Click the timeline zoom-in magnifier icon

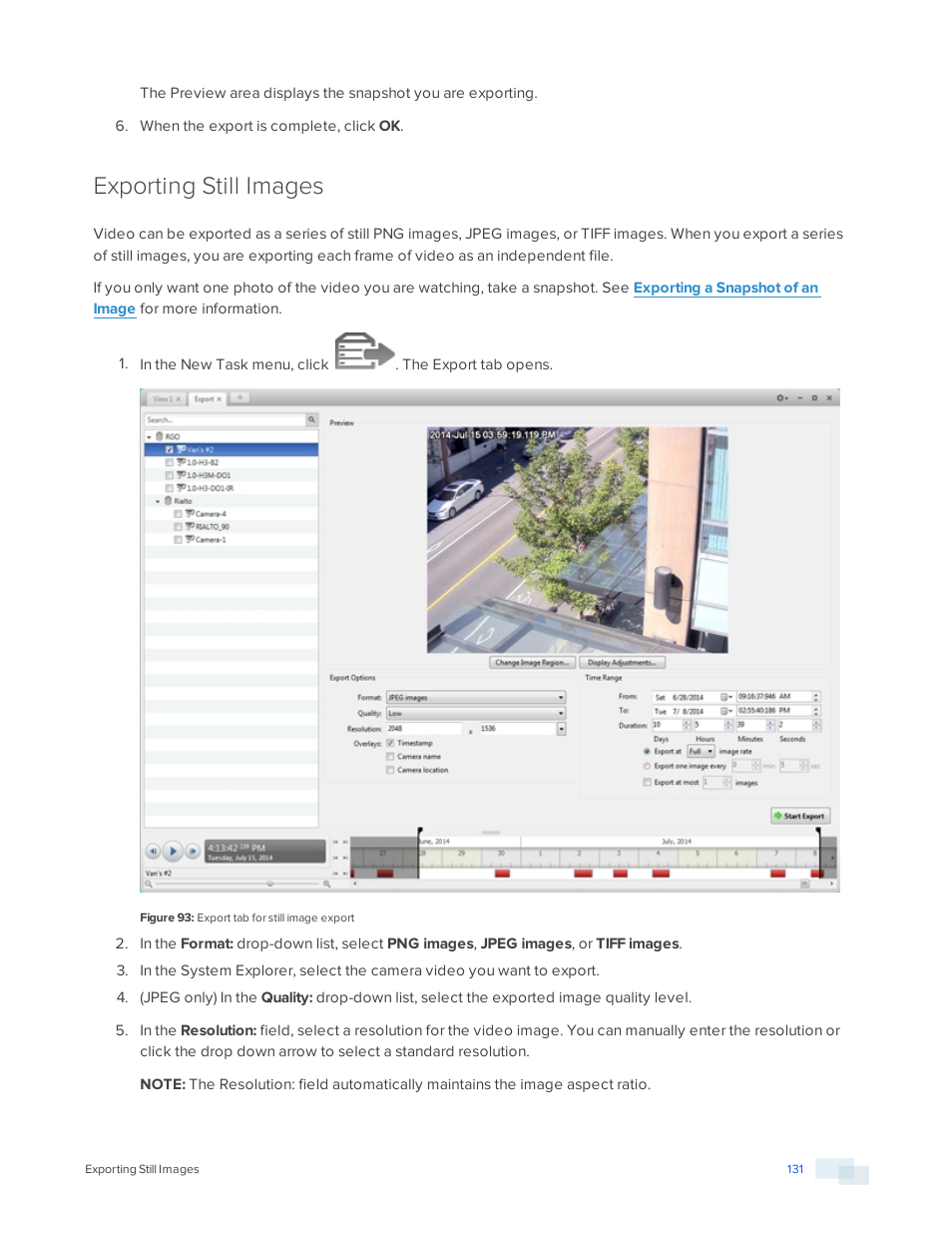pyautogui.click(x=326, y=884)
